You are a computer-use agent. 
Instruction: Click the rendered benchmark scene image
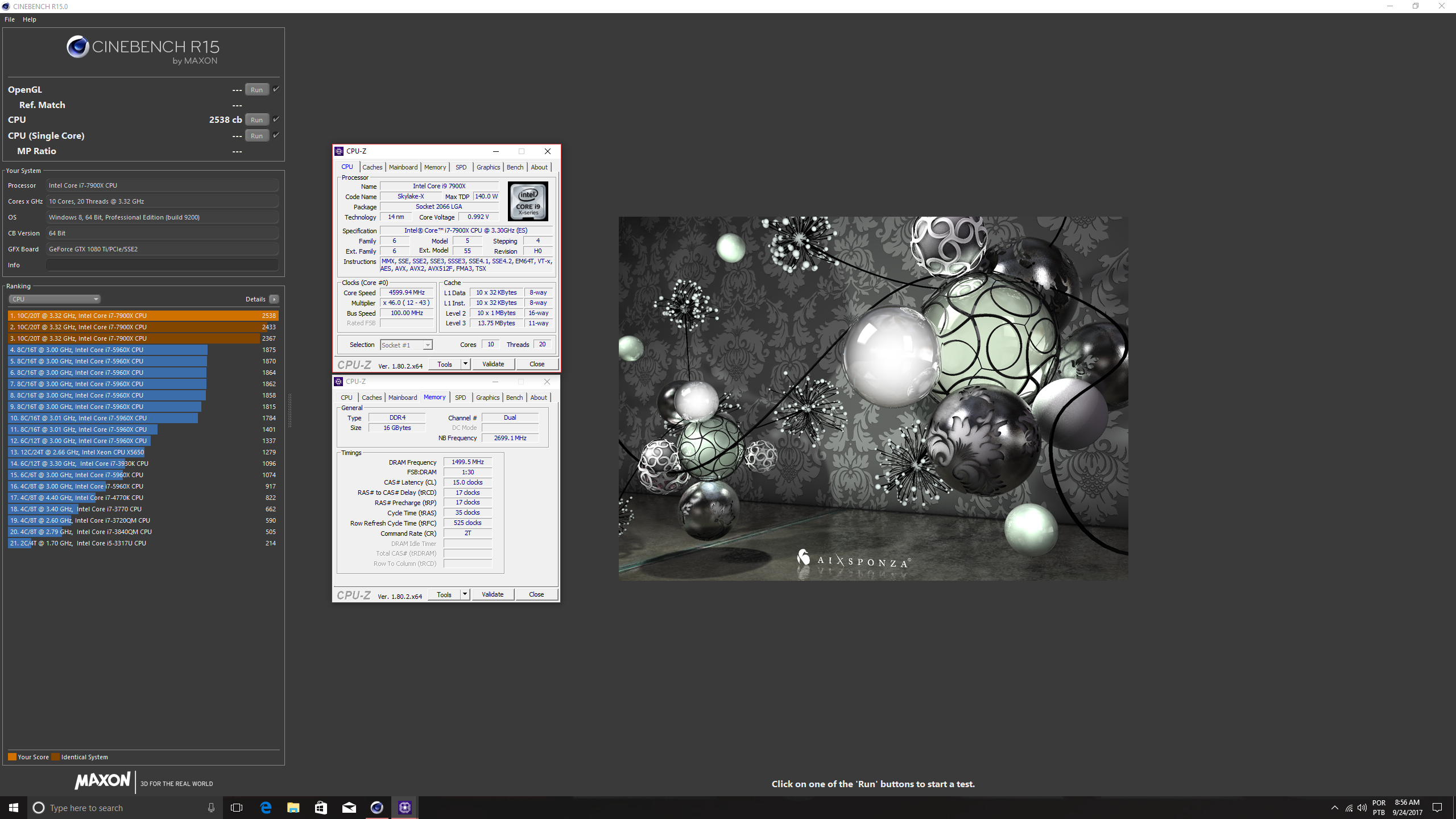tap(873, 398)
